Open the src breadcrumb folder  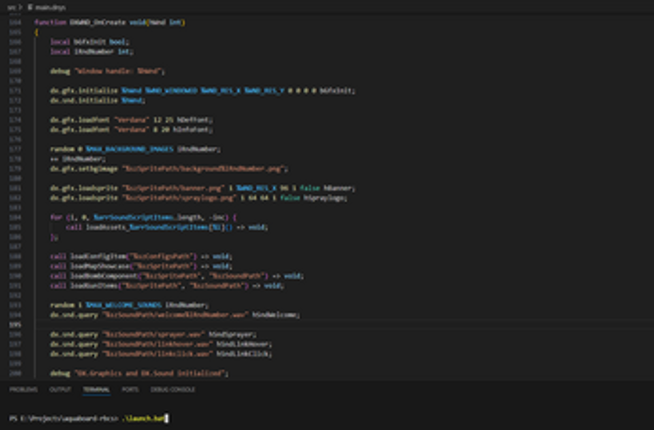[x=9, y=7]
